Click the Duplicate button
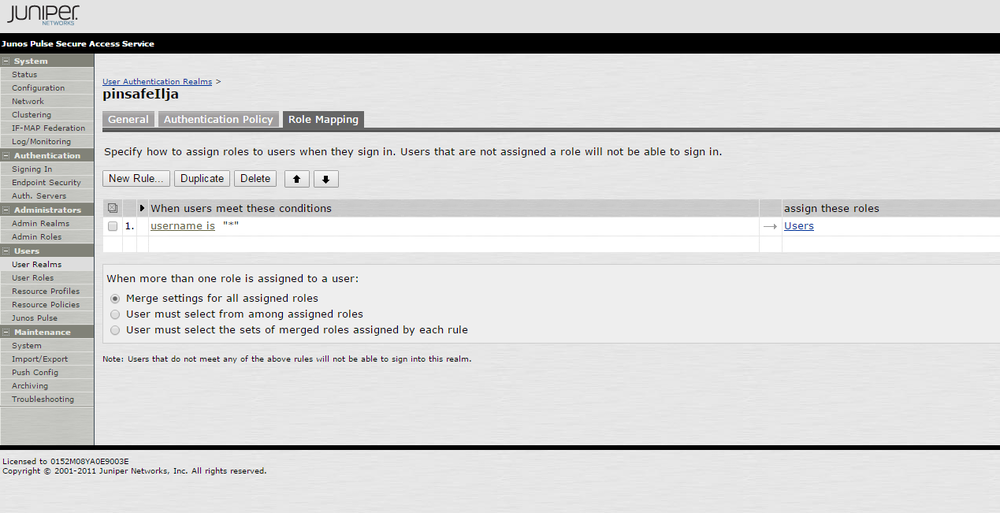Viewport: 1000px width, 513px height. 202,179
